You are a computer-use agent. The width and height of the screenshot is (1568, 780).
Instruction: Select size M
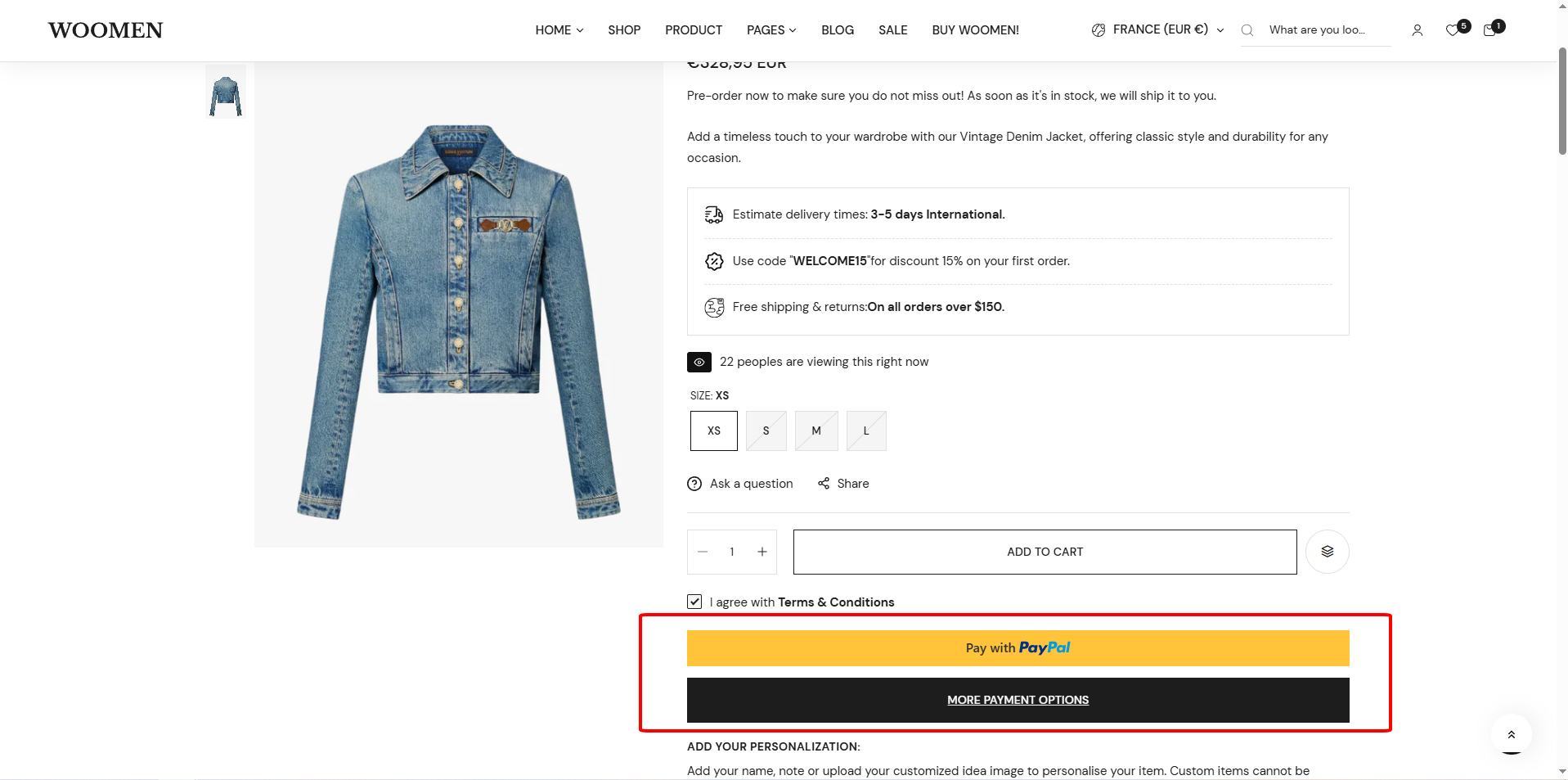(x=815, y=431)
